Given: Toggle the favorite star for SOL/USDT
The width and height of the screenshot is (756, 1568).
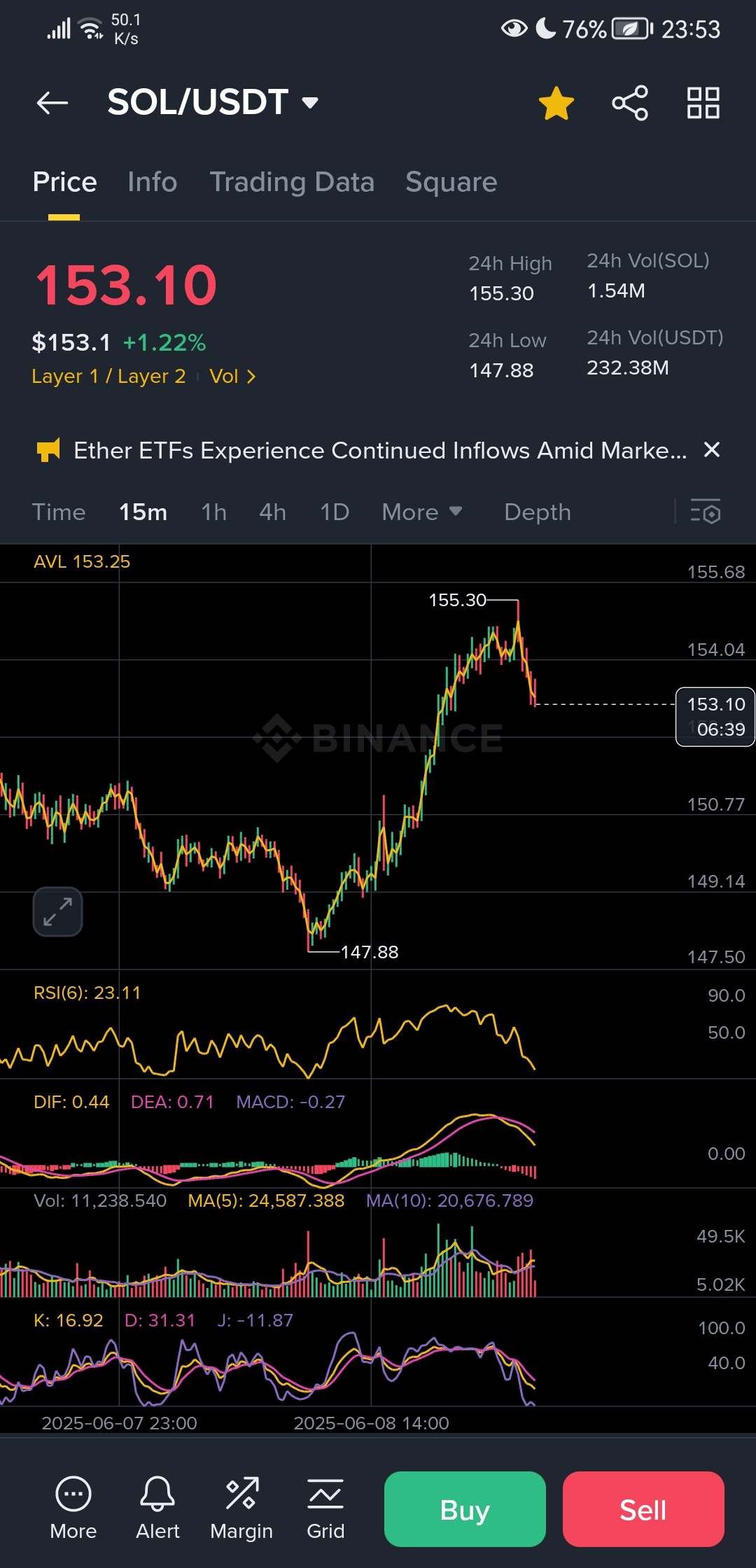Looking at the screenshot, I should pyautogui.click(x=556, y=104).
